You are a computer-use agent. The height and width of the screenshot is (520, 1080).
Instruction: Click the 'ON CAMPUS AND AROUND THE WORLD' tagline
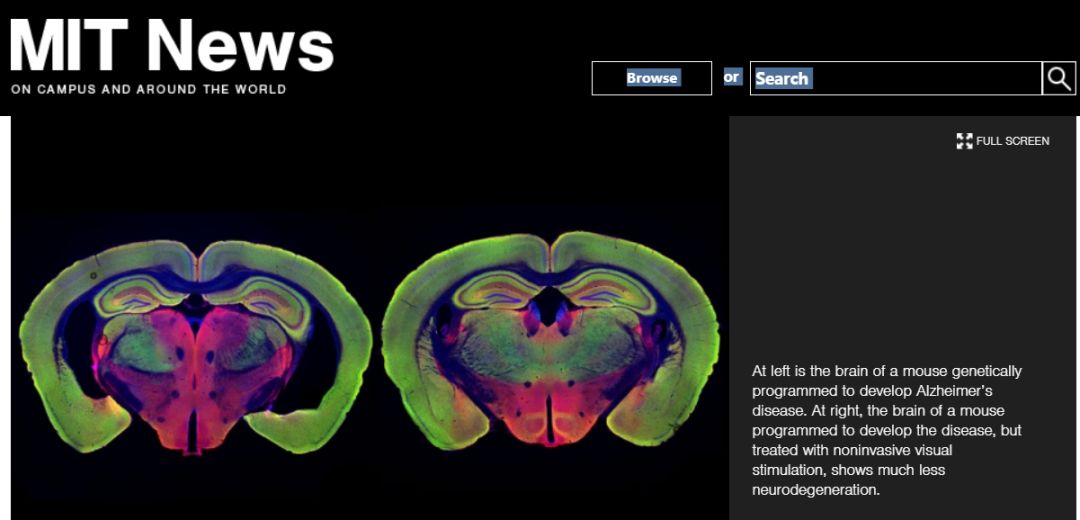pyautogui.click(x=148, y=90)
